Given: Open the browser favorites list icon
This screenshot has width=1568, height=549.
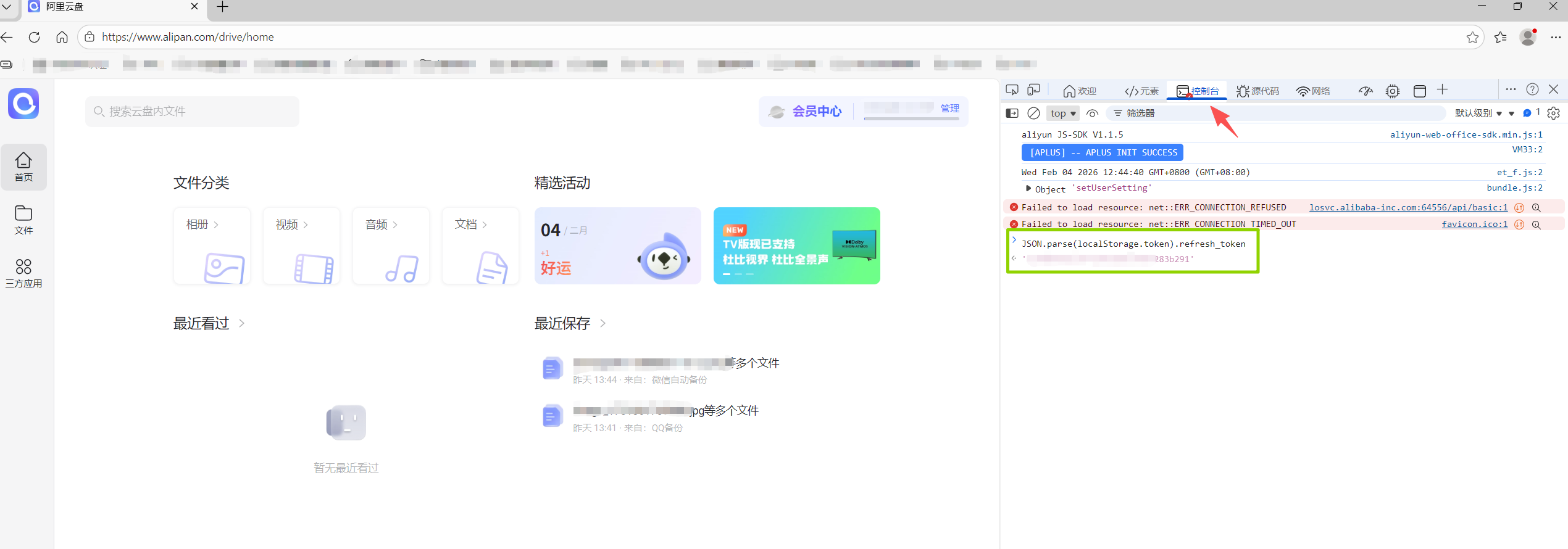Looking at the screenshot, I should coord(1501,37).
